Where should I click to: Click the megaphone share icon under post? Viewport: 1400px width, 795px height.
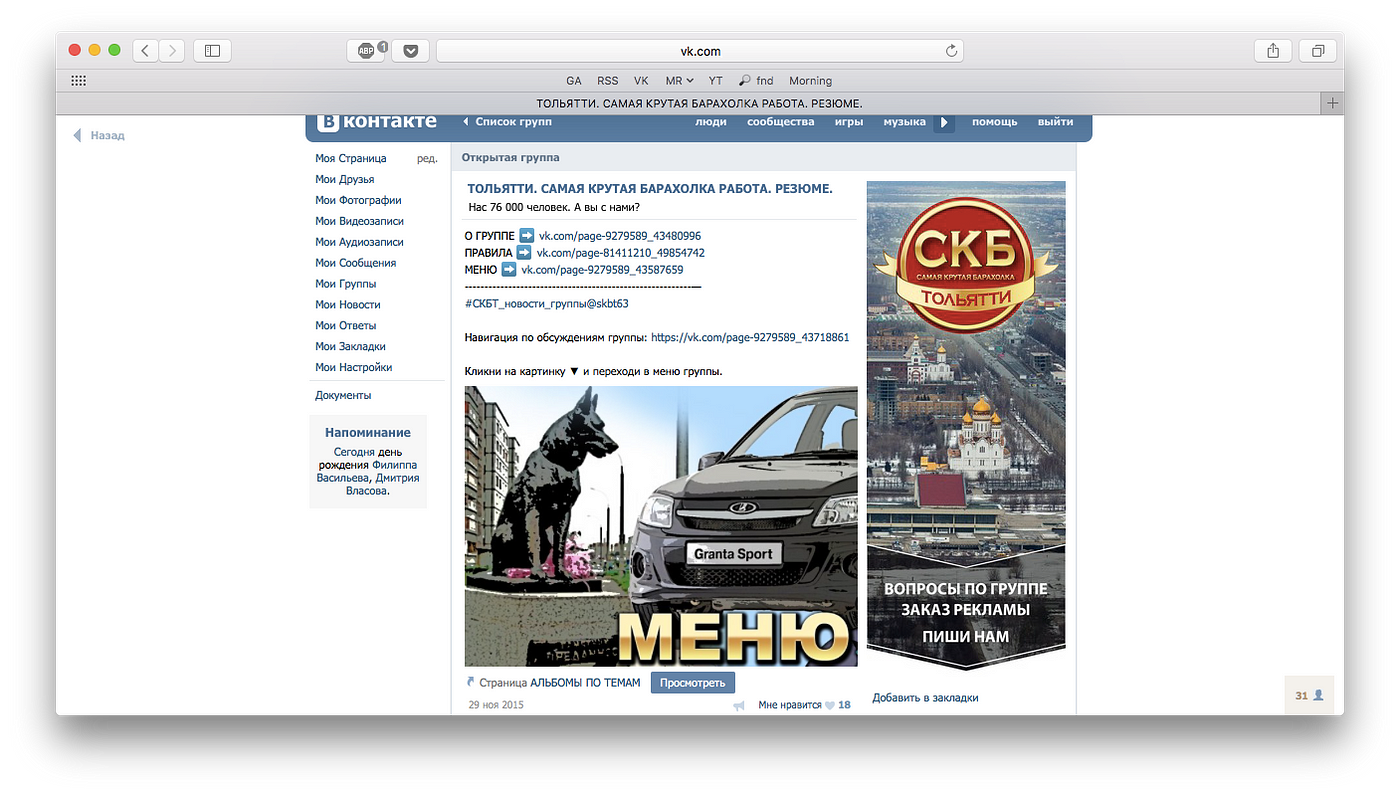click(x=739, y=706)
